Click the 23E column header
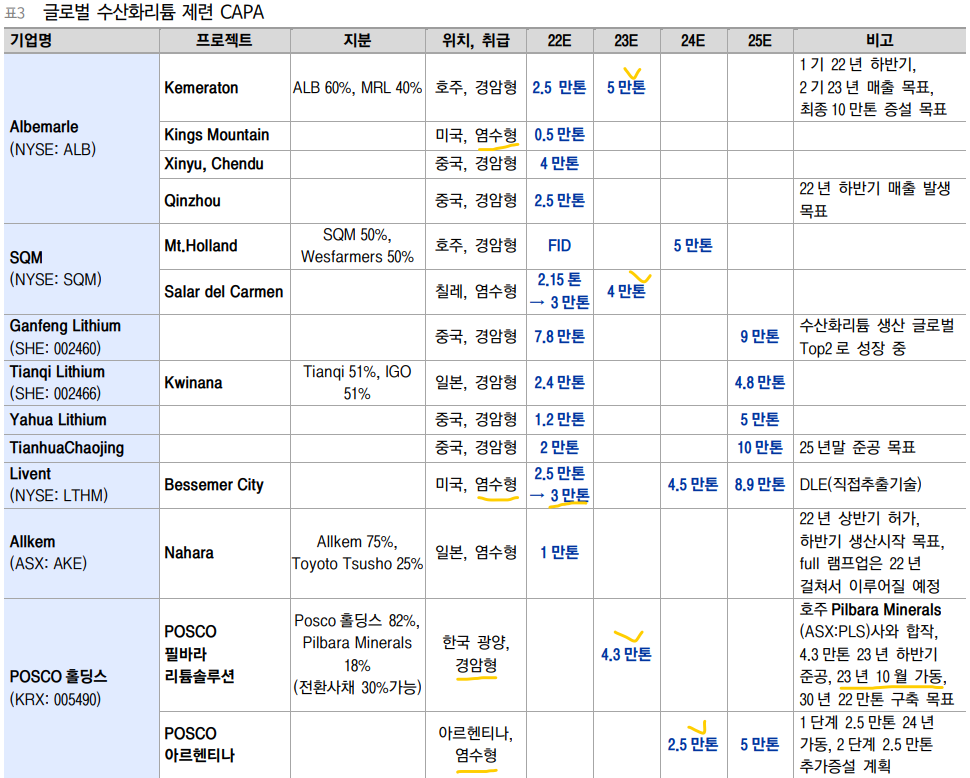 [626, 41]
